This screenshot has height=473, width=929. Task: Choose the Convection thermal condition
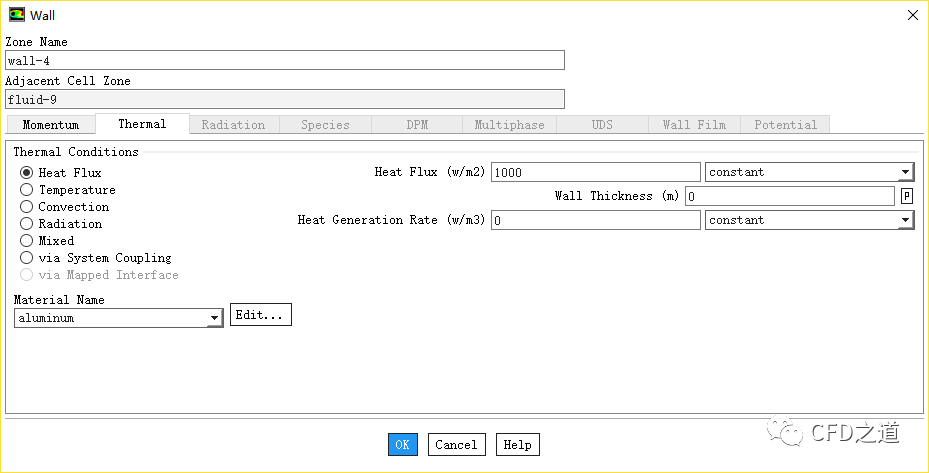tap(27, 207)
